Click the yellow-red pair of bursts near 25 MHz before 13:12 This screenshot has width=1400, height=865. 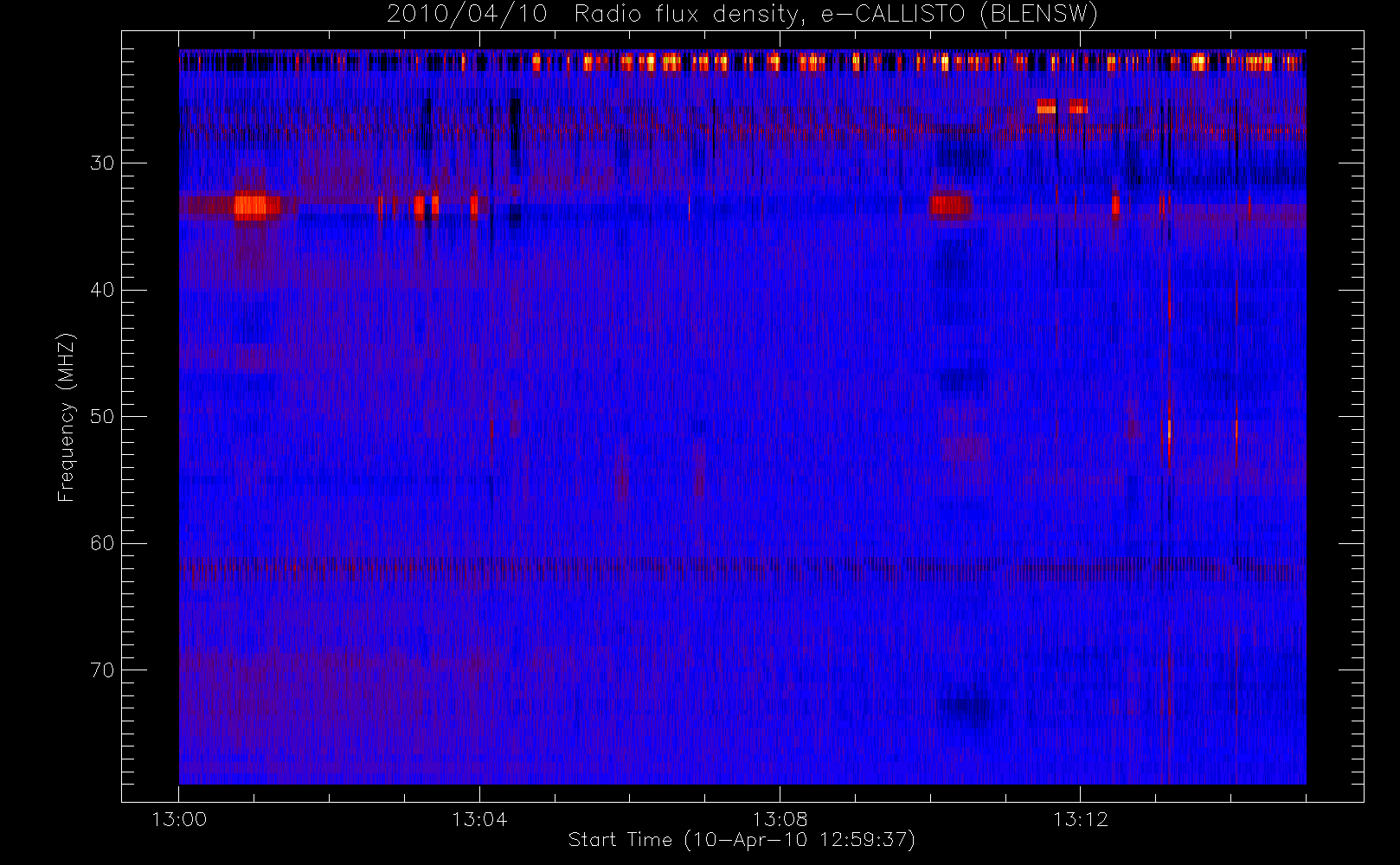click(1063, 106)
